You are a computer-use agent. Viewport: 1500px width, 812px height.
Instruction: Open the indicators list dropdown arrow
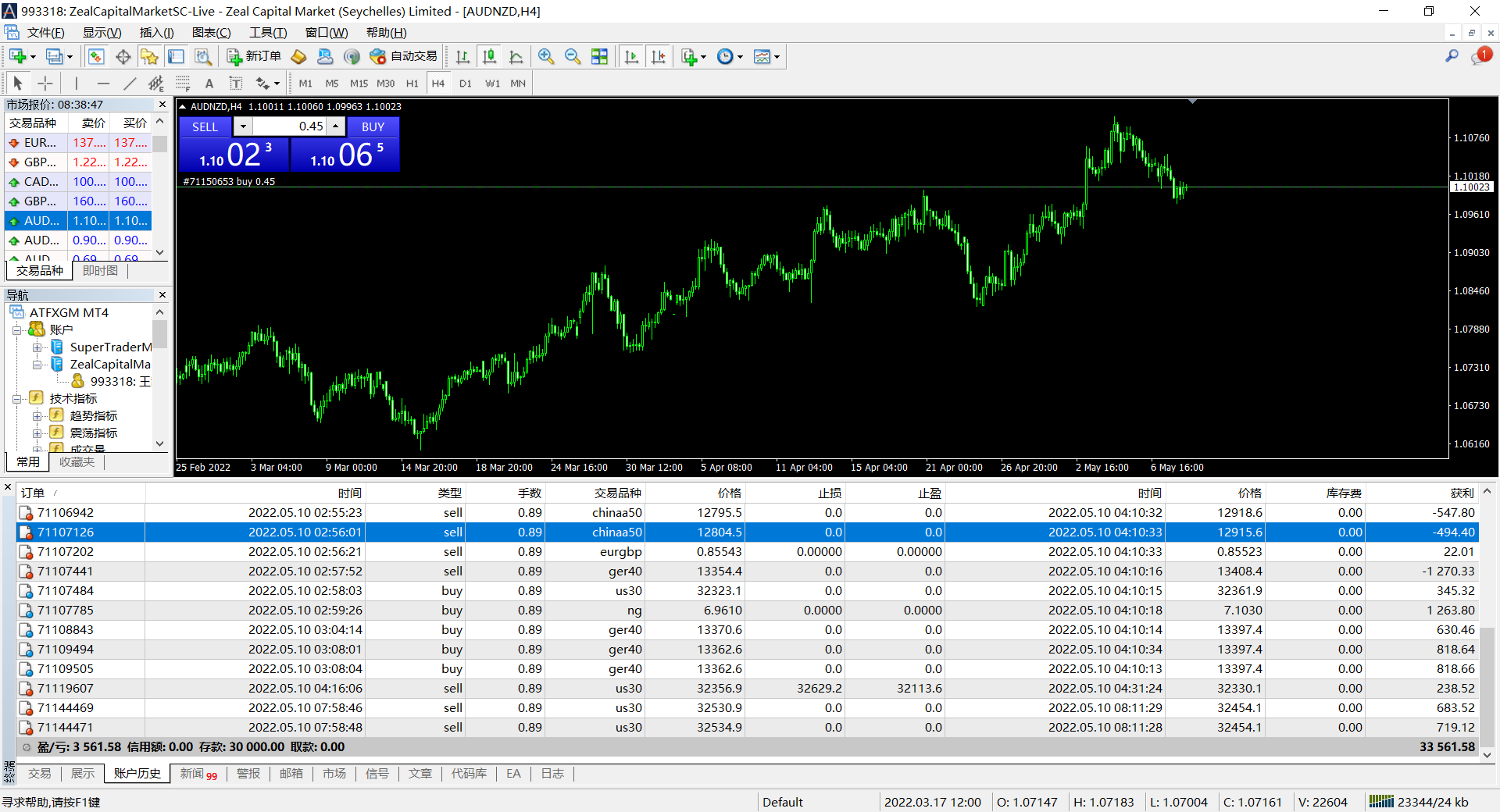click(x=703, y=57)
